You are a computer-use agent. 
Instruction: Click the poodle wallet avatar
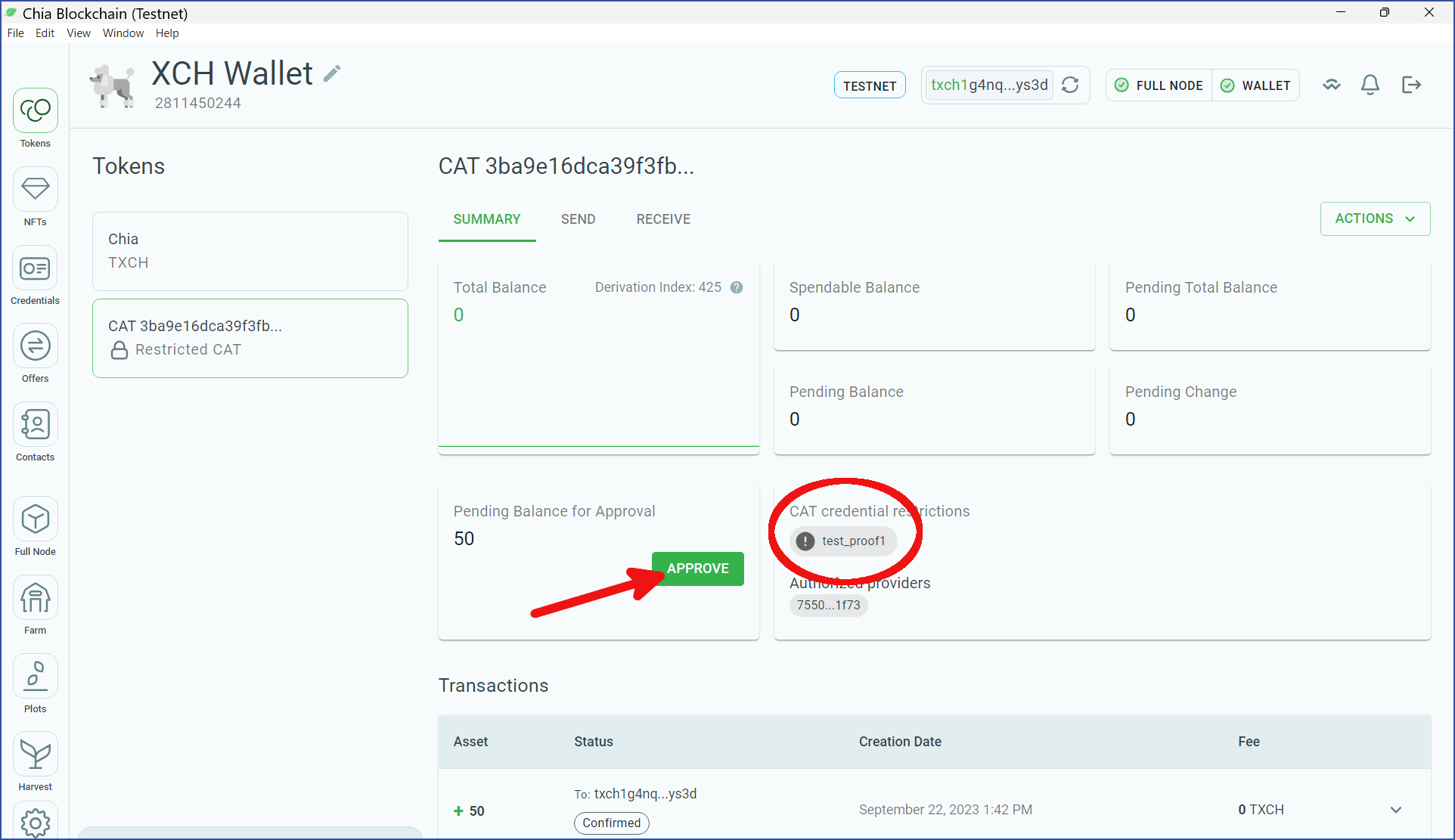coord(113,85)
